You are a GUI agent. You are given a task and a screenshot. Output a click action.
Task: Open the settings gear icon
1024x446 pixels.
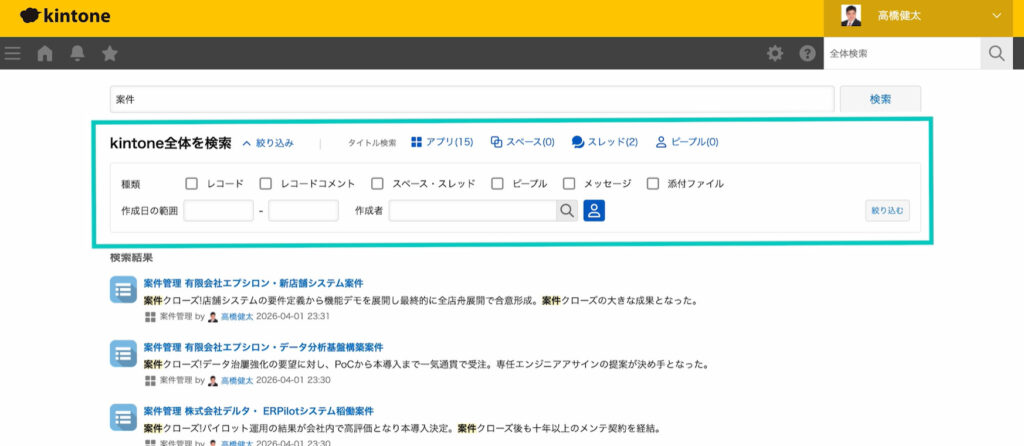(775, 54)
